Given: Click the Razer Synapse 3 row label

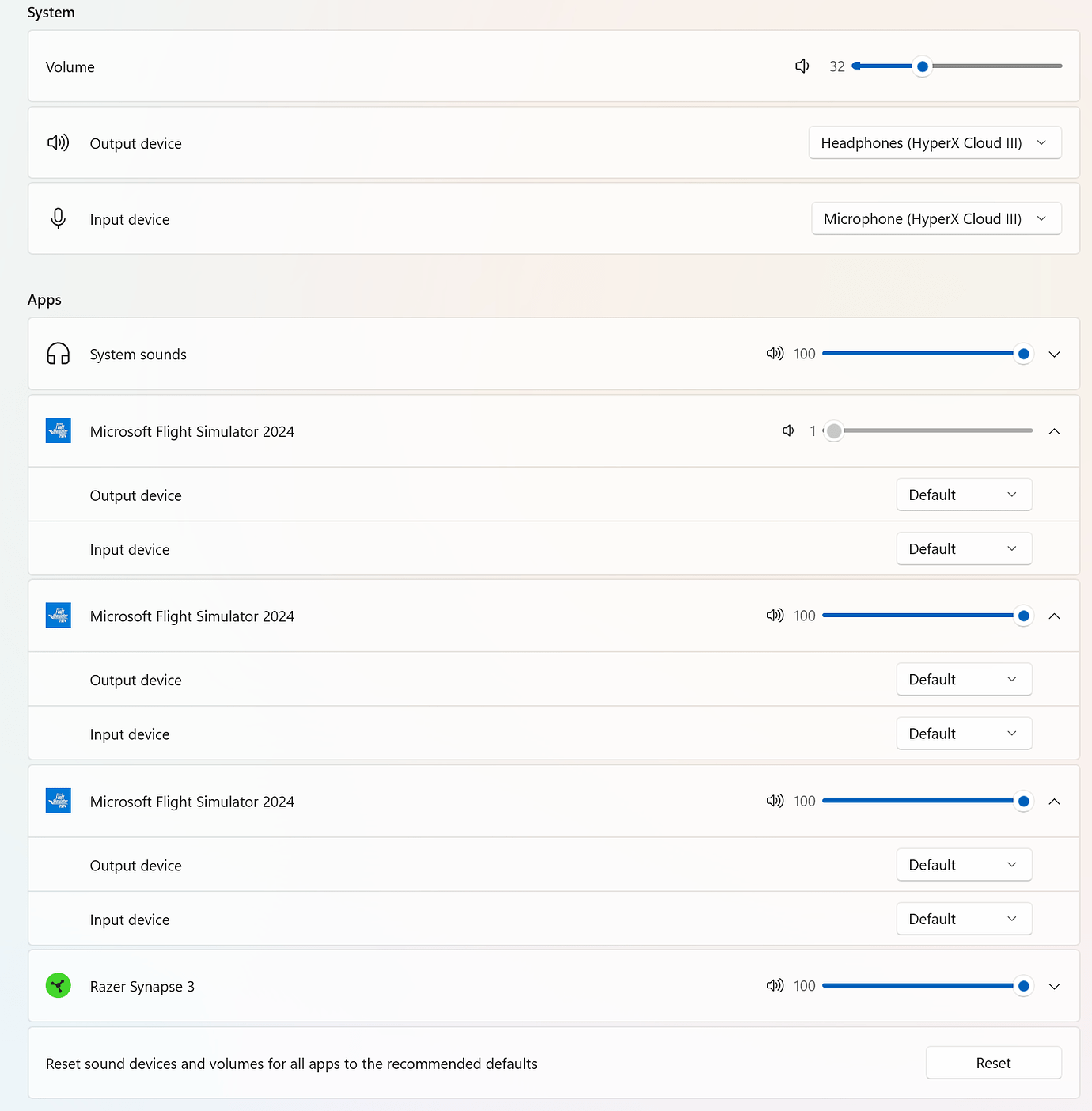Looking at the screenshot, I should click(142, 987).
